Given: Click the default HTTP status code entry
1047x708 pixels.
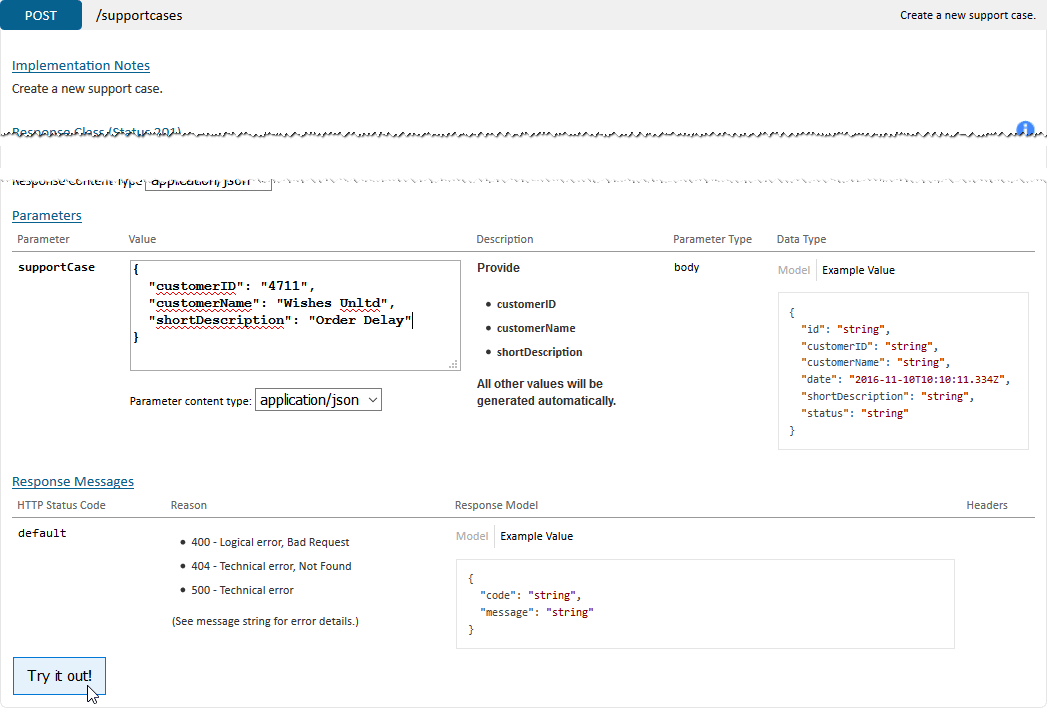Looking at the screenshot, I should coord(42,534).
